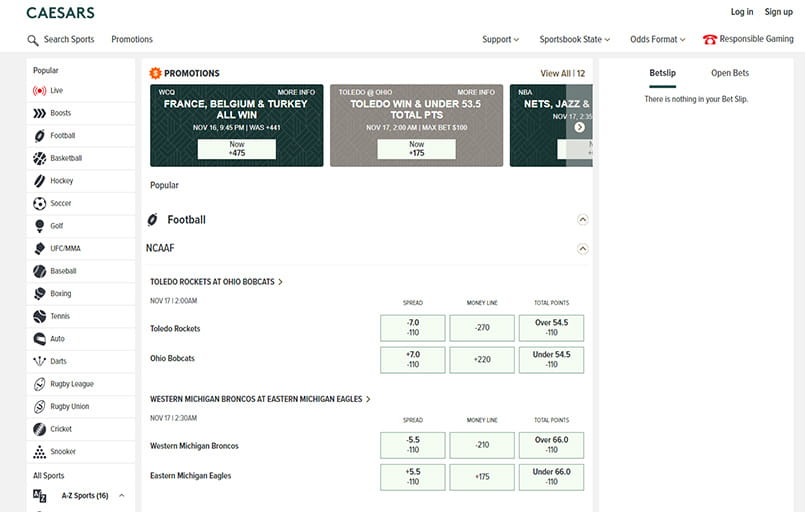The image size is (805, 512).
Task: Click the search magnifier icon
Action: coord(33,40)
